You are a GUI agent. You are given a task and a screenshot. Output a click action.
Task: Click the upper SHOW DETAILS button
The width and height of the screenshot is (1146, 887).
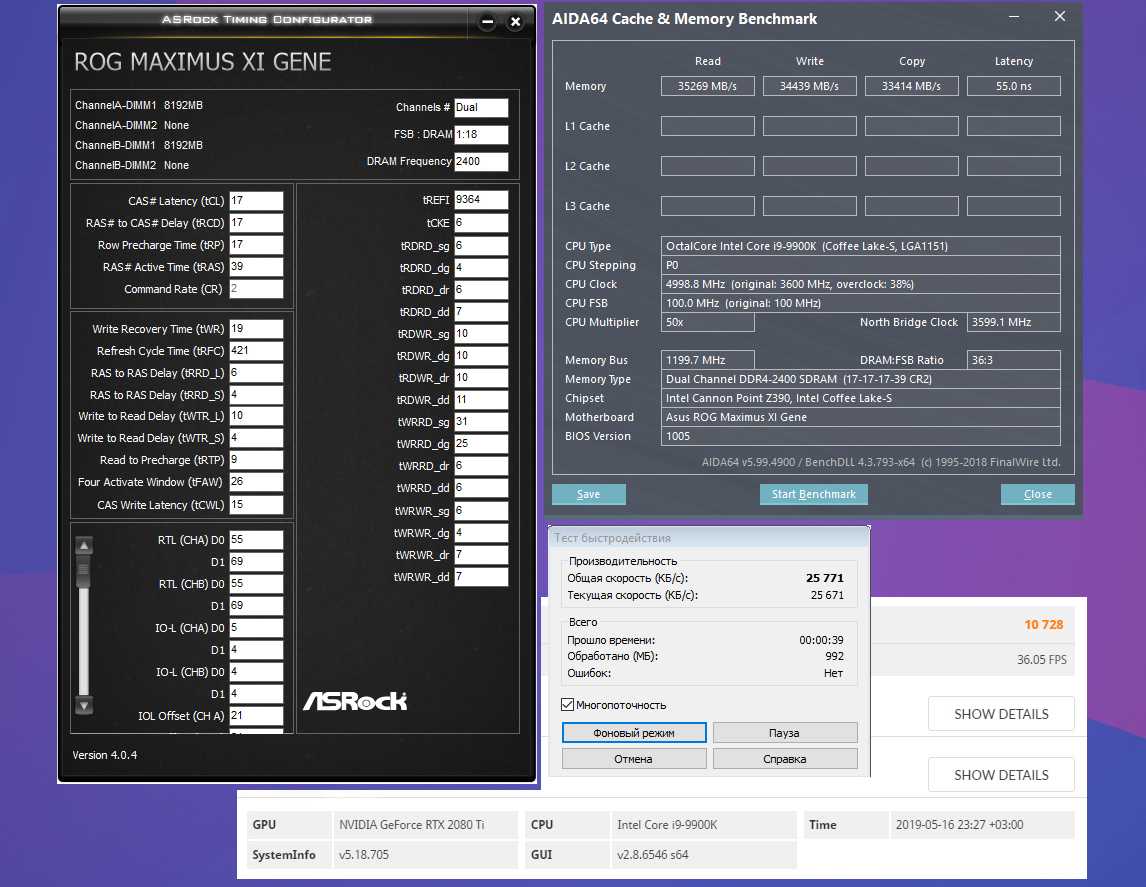tap(1001, 714)
